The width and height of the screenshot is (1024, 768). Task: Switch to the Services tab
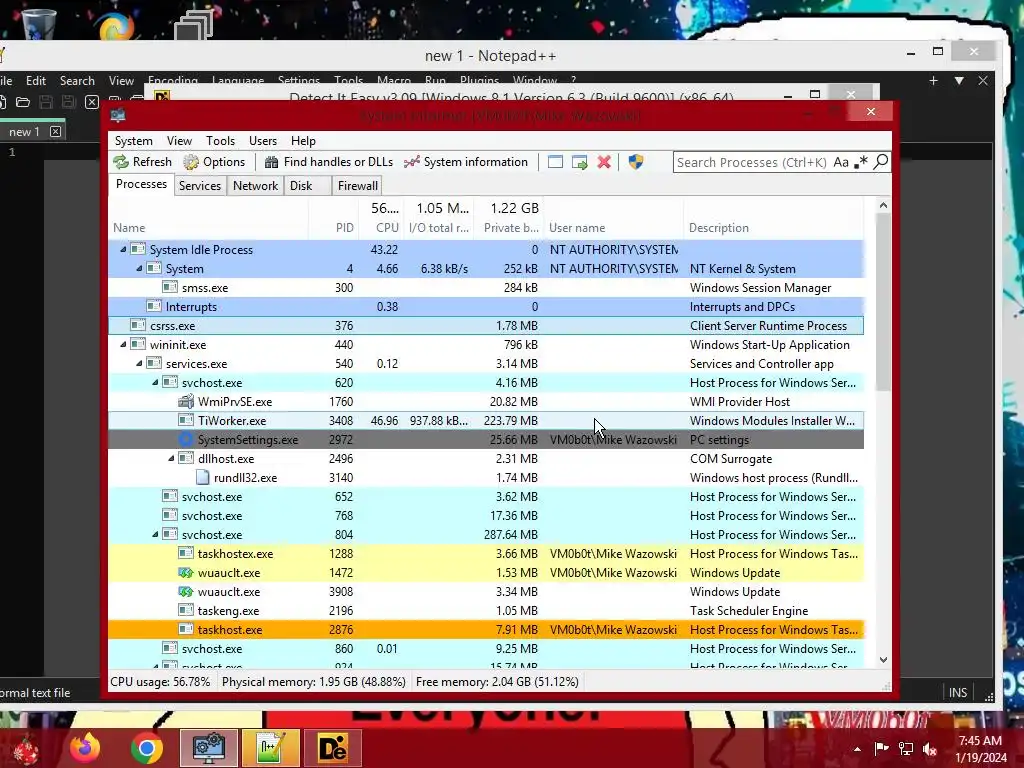200,185
